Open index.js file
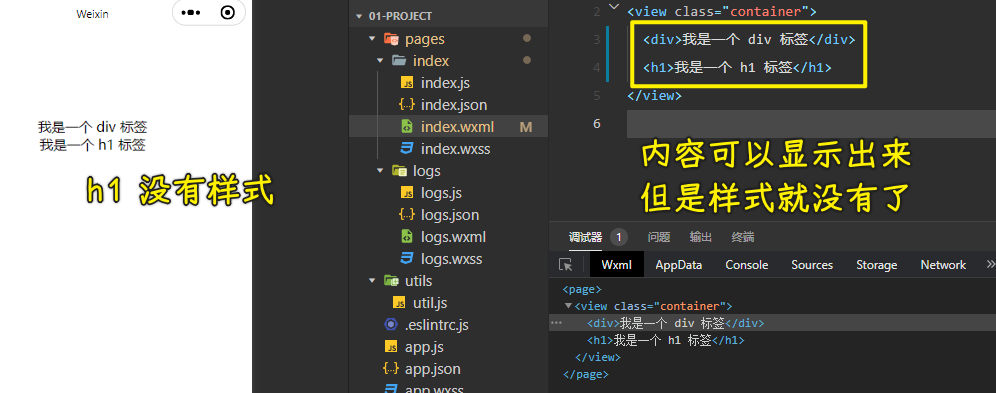 [445, 83]
